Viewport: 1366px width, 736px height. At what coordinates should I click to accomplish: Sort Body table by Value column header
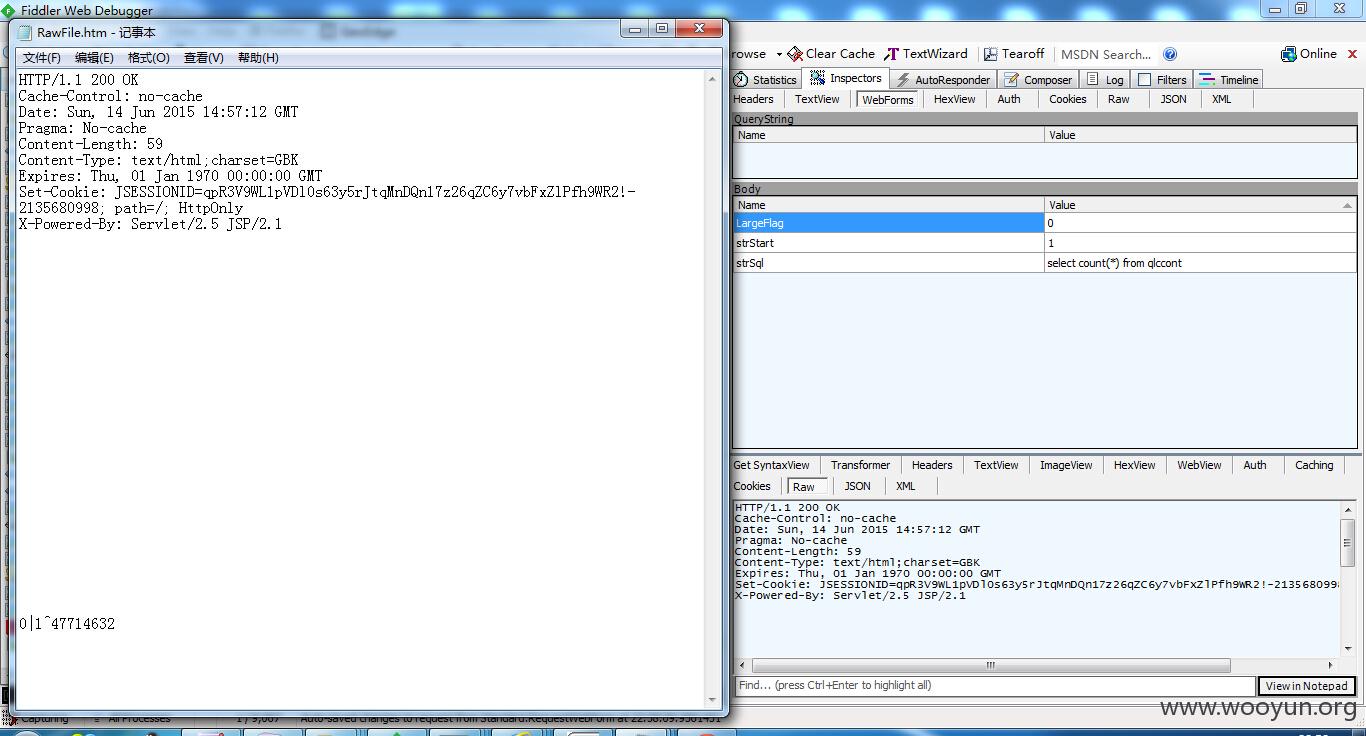point(1200,205)
